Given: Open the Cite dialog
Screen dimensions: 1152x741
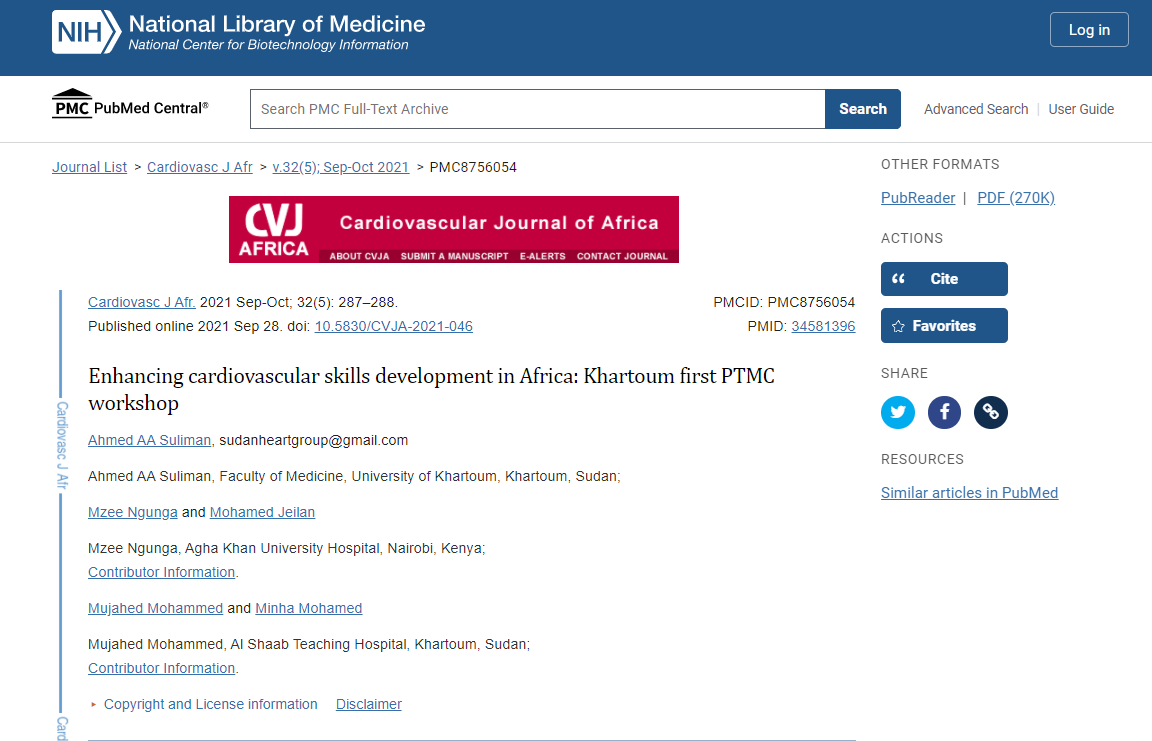Looking at the screenshot, I should pyautogui.click(x=943, y=279).
